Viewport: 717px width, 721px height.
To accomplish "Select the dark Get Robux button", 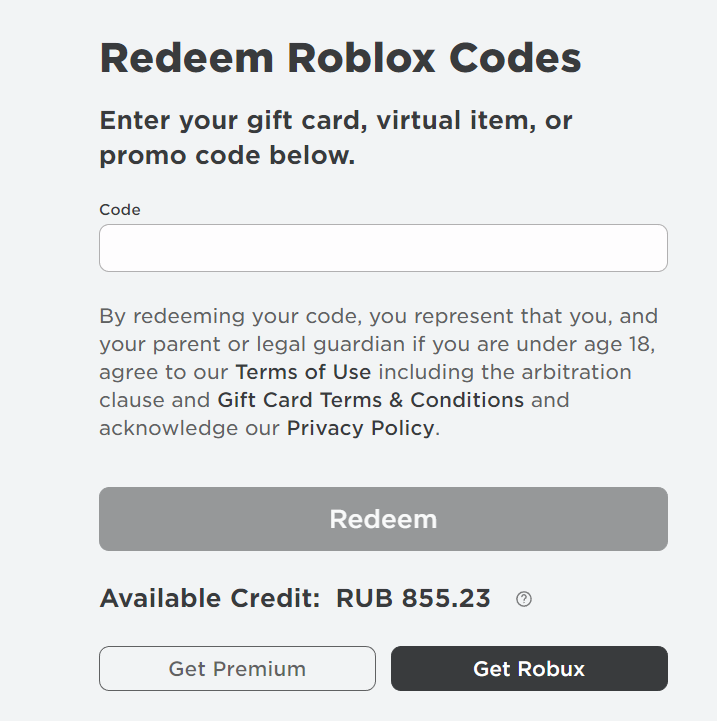I will tap(529, 669).
